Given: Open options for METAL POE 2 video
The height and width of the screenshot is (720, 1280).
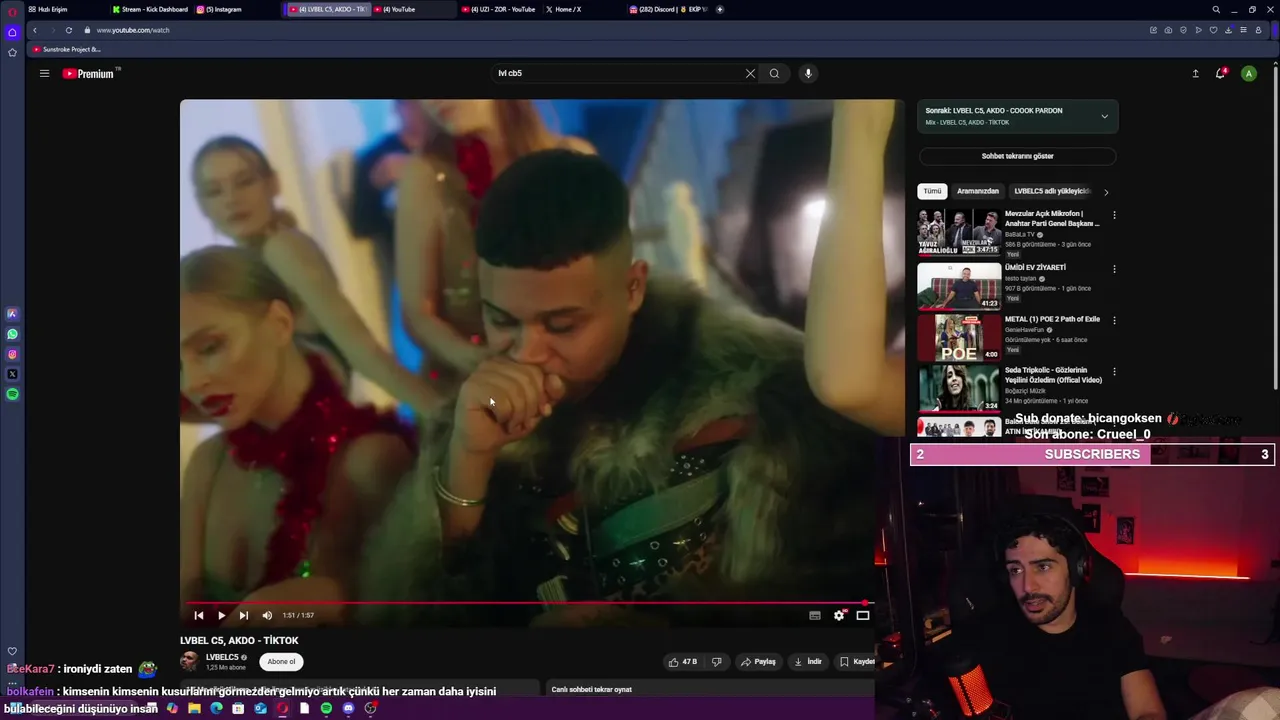Looking at the screenshot, I should (1114, 320).
